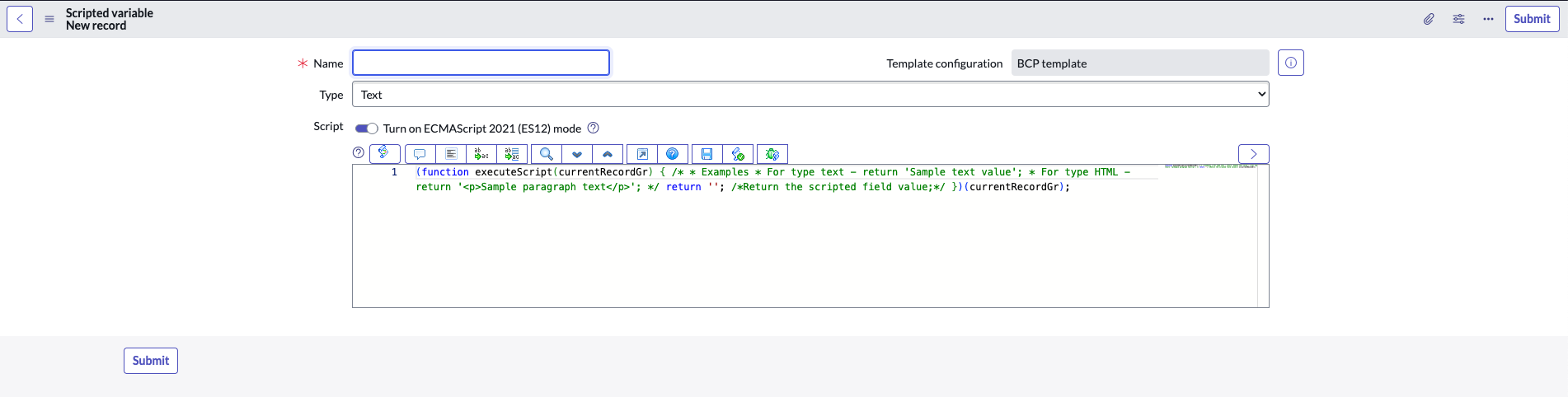1568x397 pixels.
Task: Click the 'Template configuration' label
Action: pyautogui.click(x=945, y=63)
